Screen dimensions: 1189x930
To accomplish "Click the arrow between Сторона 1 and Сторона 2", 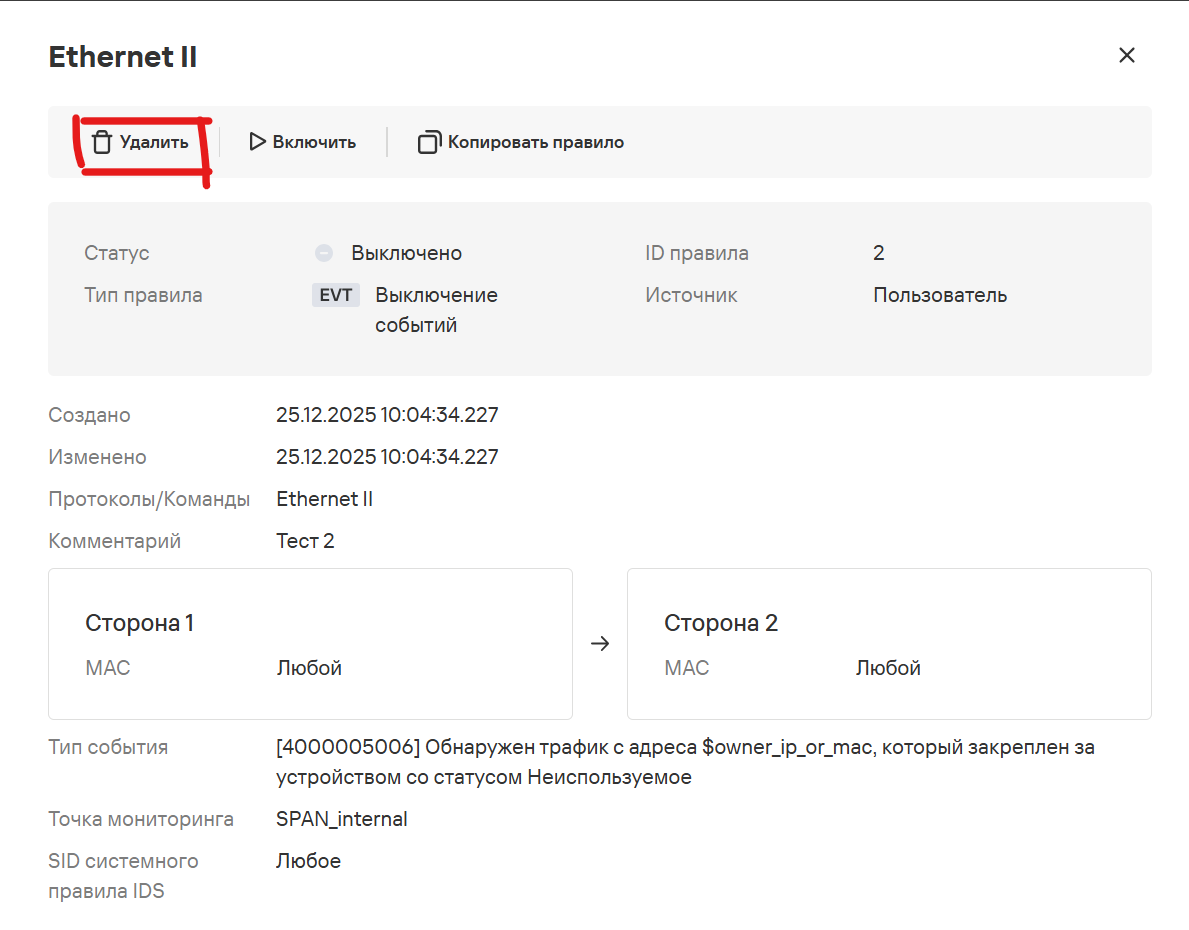I will coord(600,644).
